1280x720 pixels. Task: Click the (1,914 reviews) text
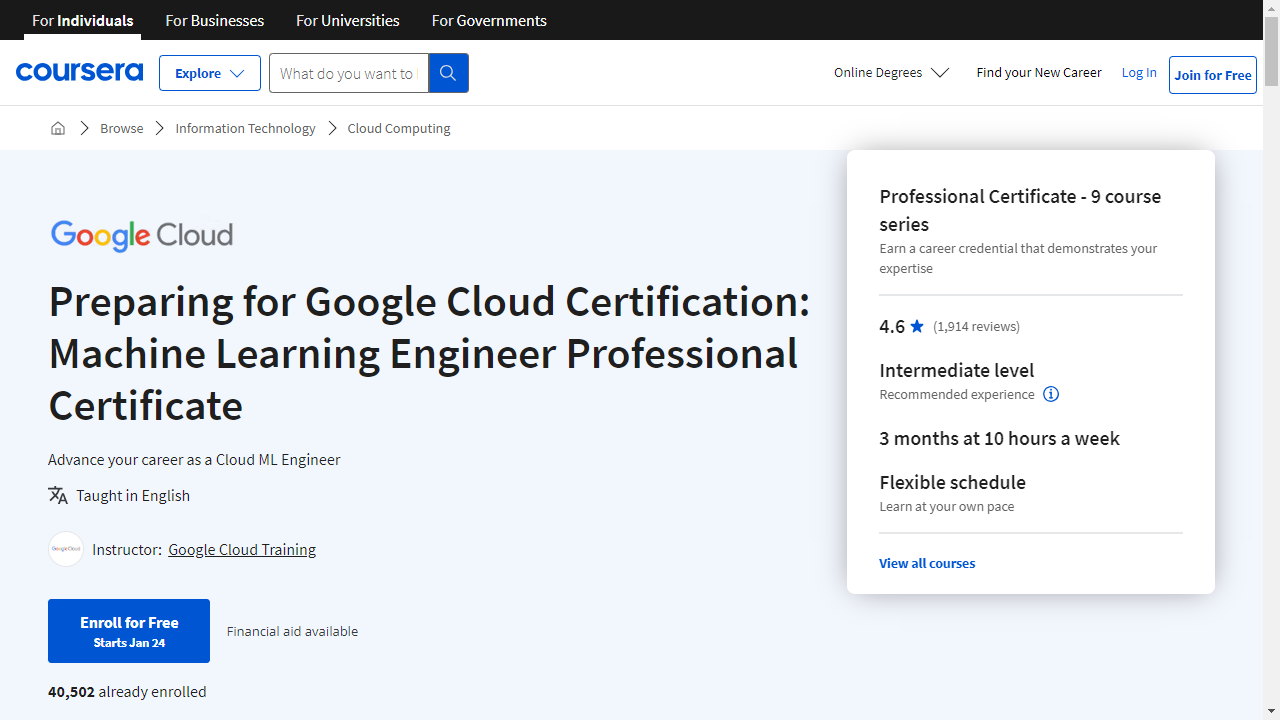976,326
